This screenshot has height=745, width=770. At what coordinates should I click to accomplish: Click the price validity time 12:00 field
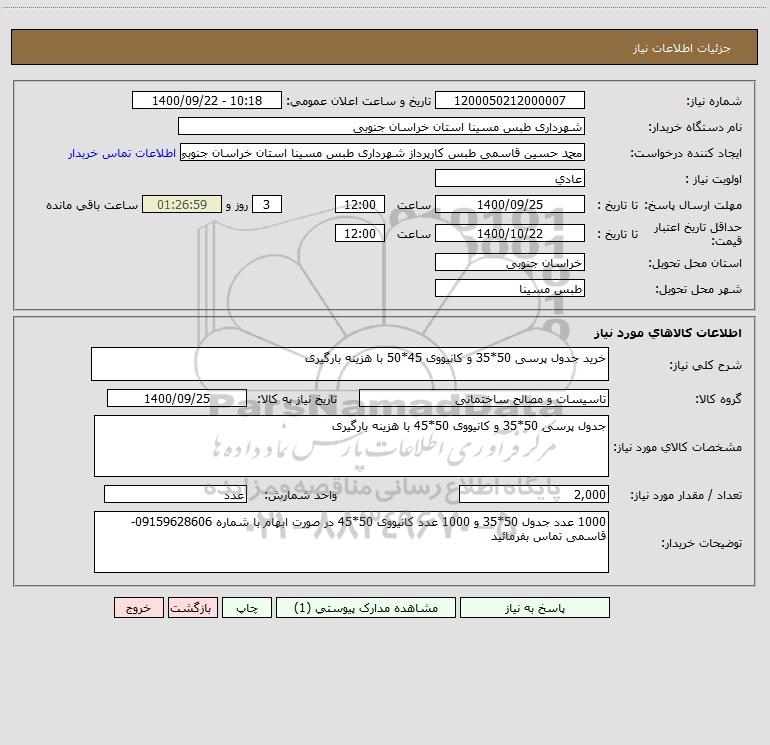360,233
